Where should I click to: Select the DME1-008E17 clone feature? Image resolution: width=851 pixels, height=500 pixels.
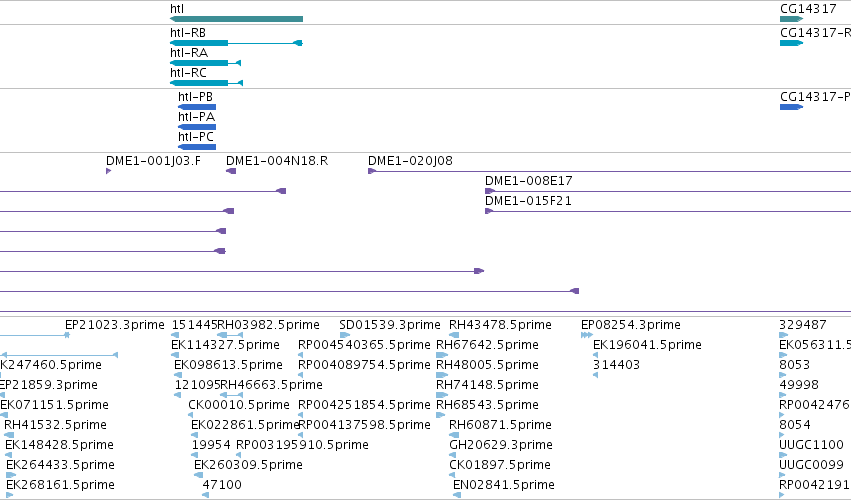668,191
